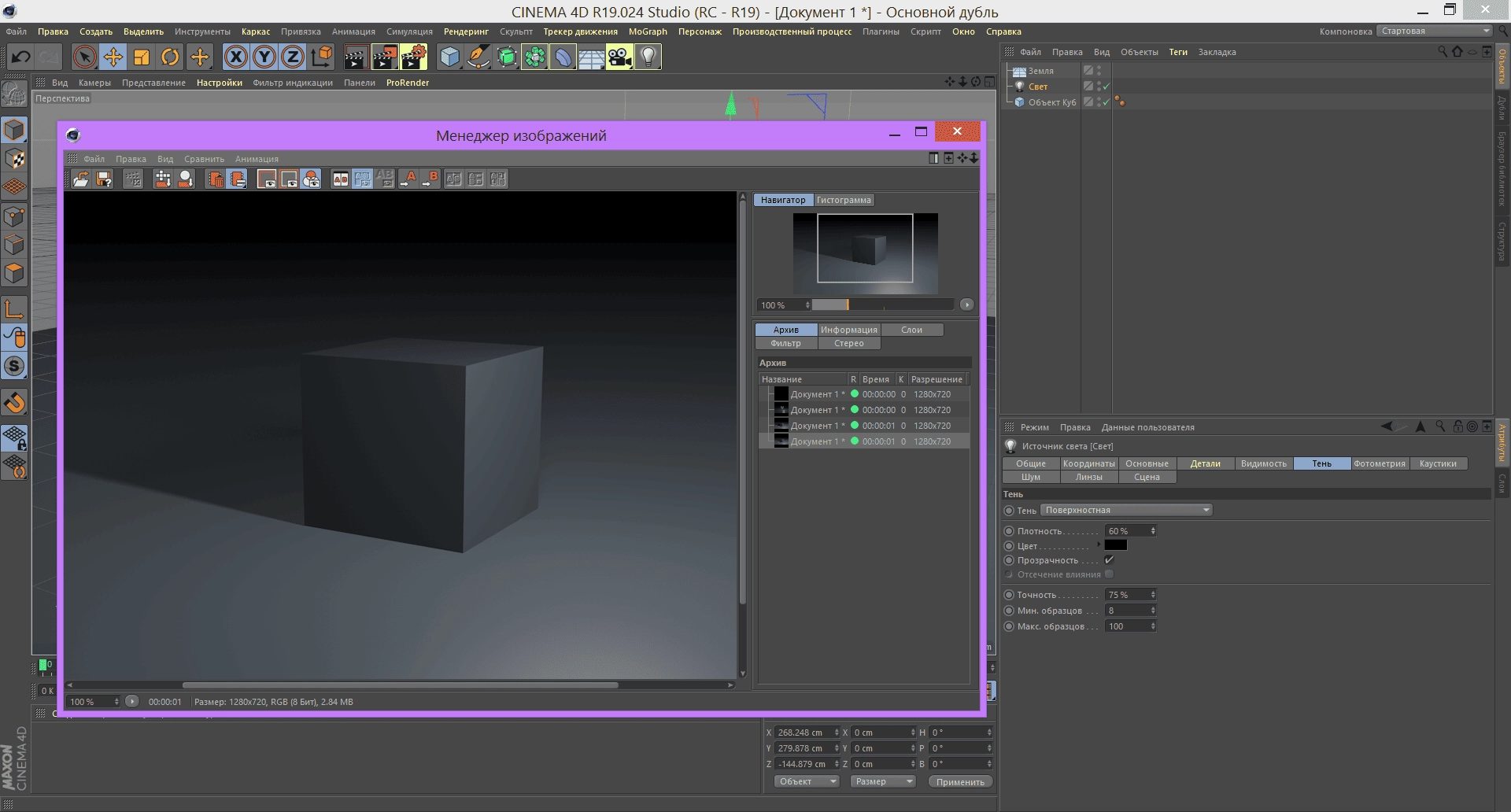Open bottom 100 % zoom dropdown in Picture Viewer
The width and height of the screenshot is (1511, 812).
(94, 701)
